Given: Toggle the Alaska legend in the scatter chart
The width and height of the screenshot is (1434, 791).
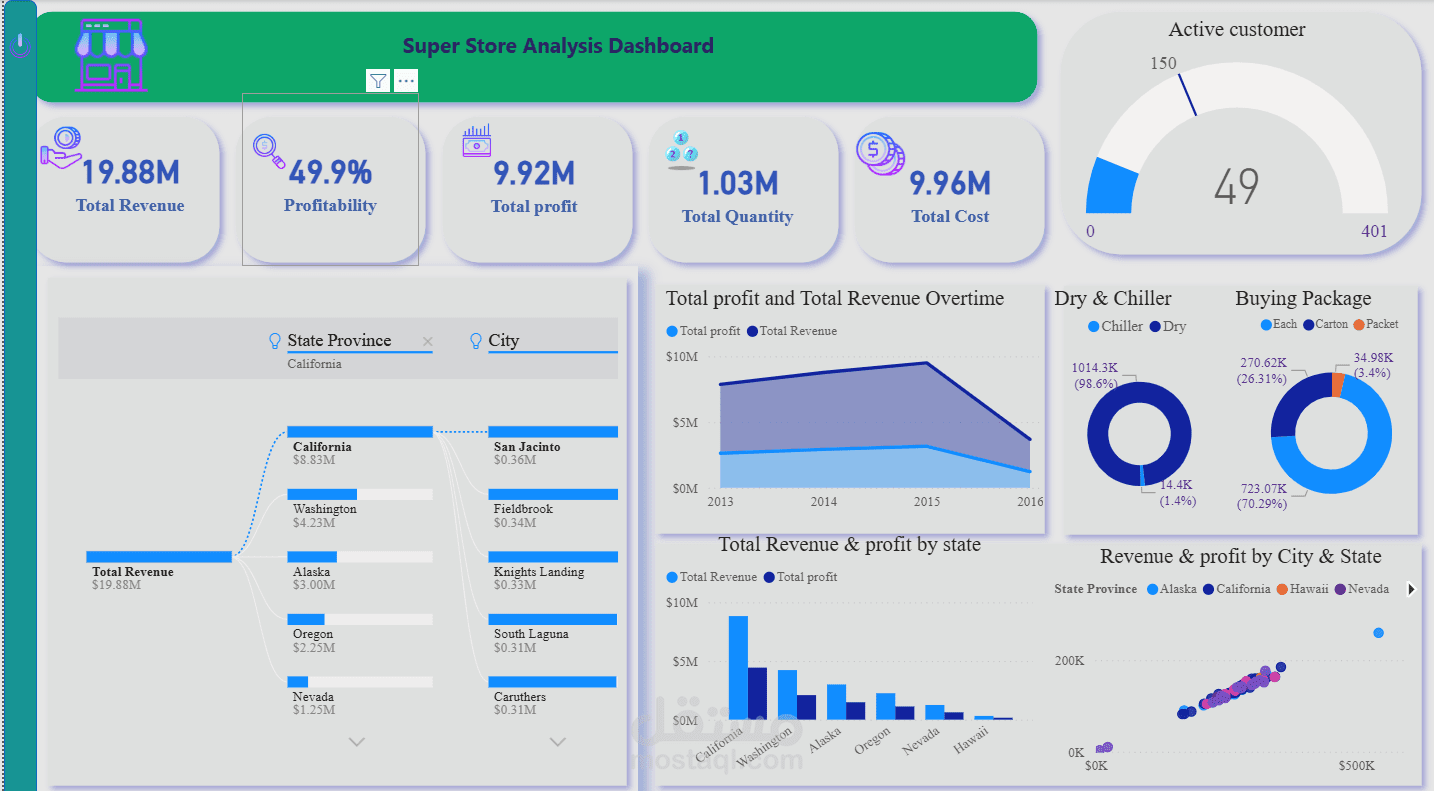Looking at the screenshot, I should point(1172,589).
